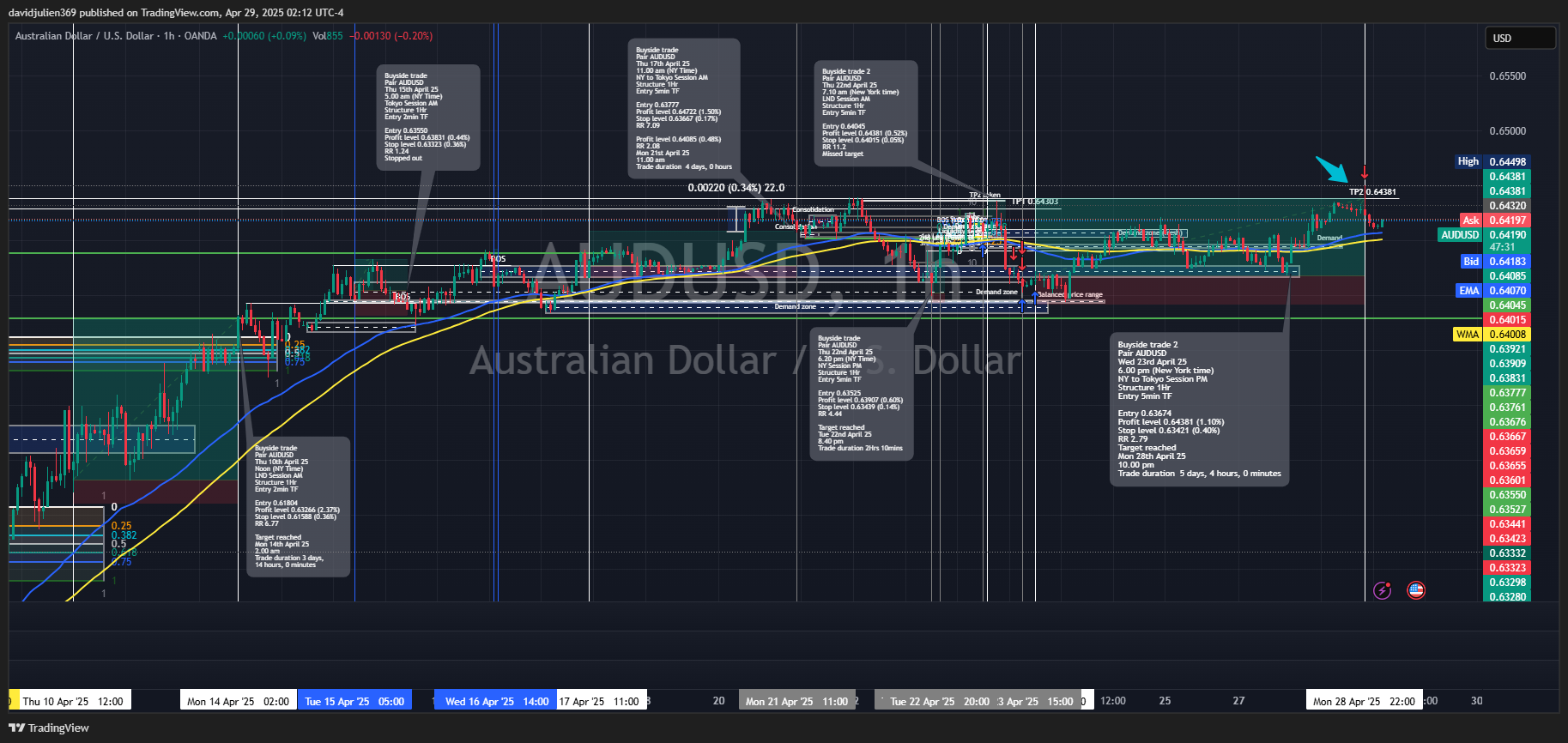Click the 0.63550 green price tag
The width and height of the screenshot is (1568, 743).
point(1508,495)
